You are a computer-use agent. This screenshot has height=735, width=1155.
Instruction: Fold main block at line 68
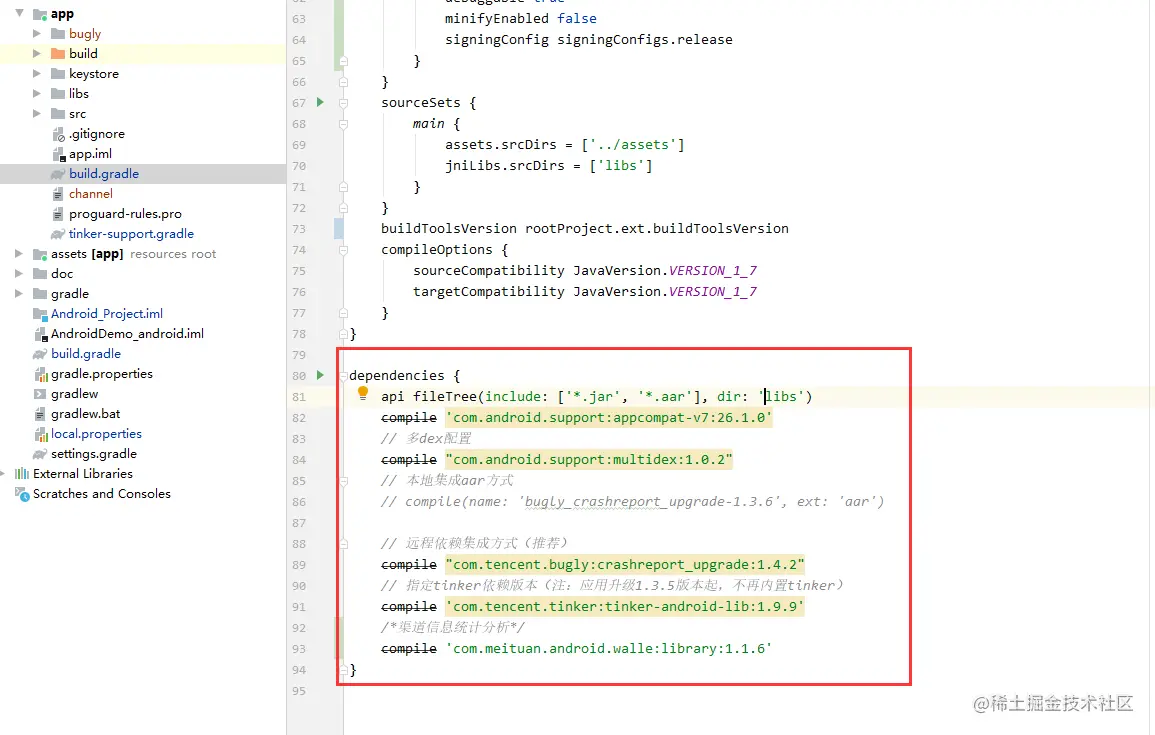[343, 124]
